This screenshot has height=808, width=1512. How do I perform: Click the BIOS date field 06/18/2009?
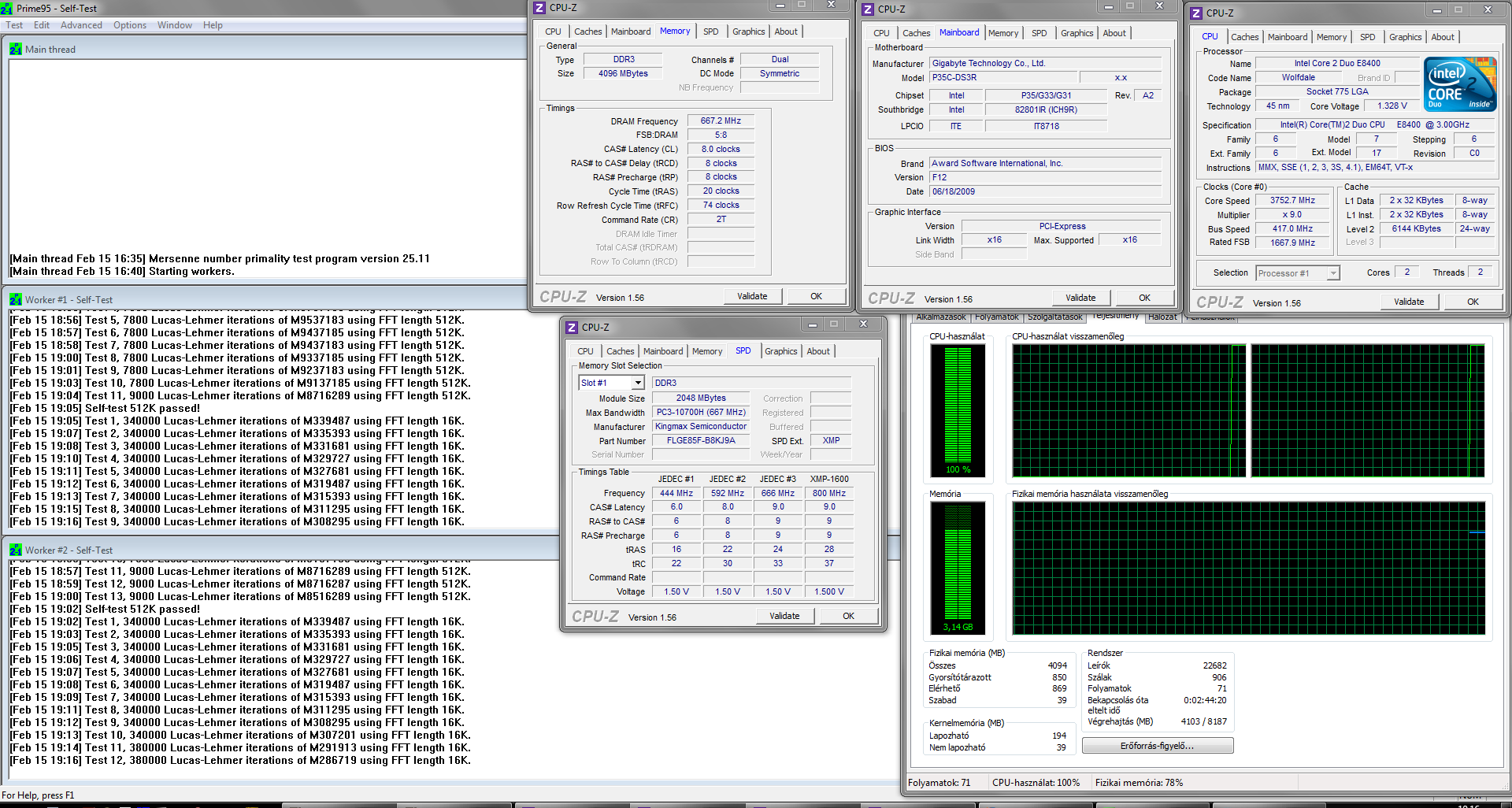point(1045,191)
